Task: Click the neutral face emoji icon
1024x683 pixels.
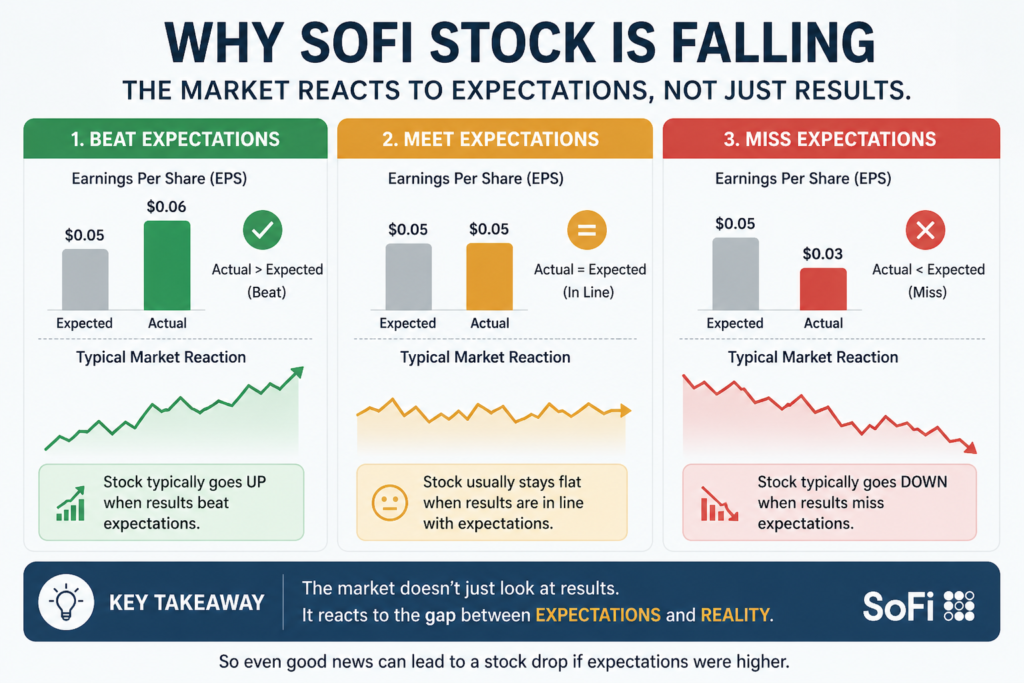Action: click(x=390, y=503)
